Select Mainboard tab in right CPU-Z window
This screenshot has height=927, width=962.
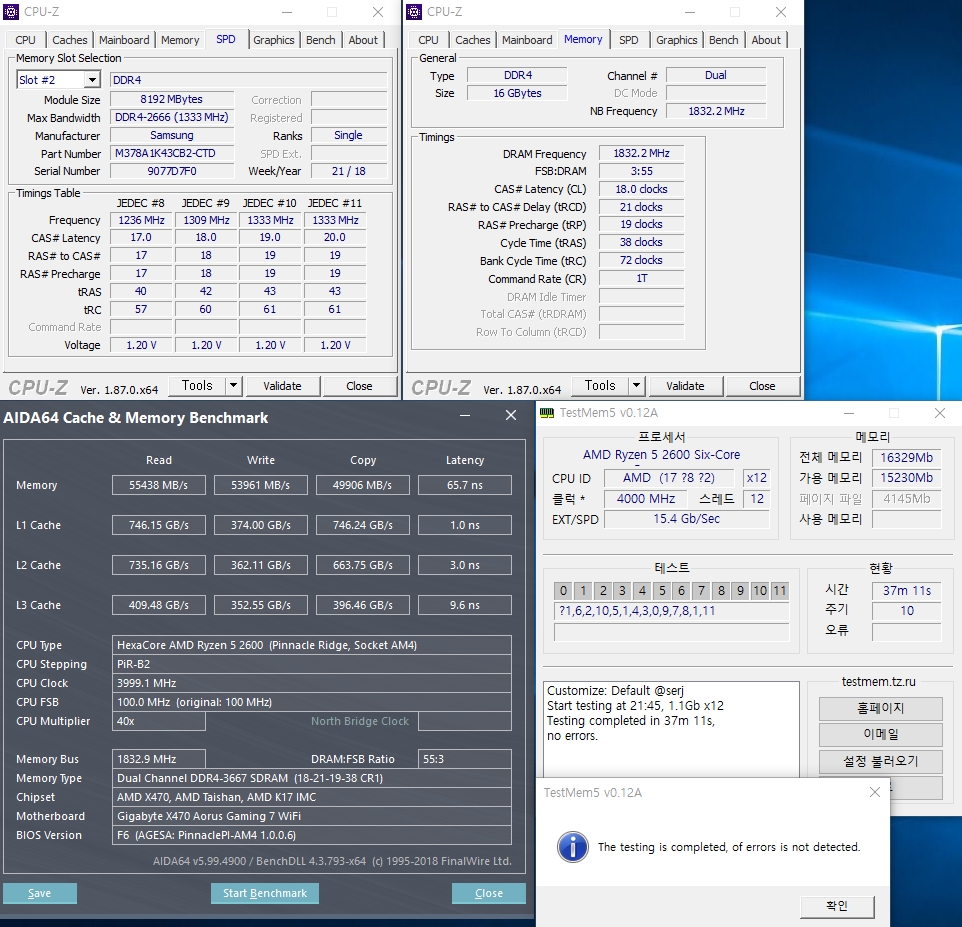pos(527,40)
